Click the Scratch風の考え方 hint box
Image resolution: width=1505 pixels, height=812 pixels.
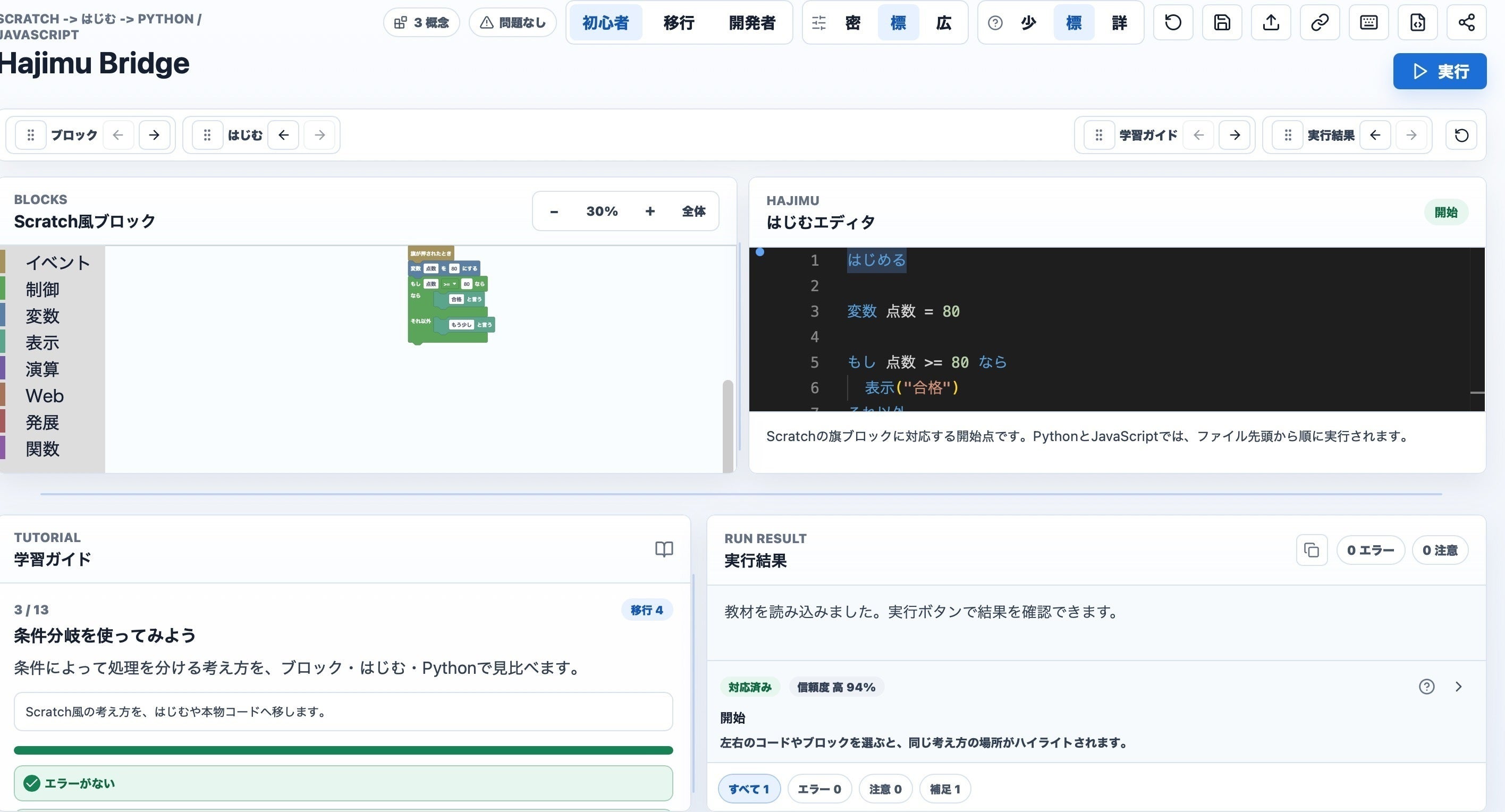pos(343,712)
